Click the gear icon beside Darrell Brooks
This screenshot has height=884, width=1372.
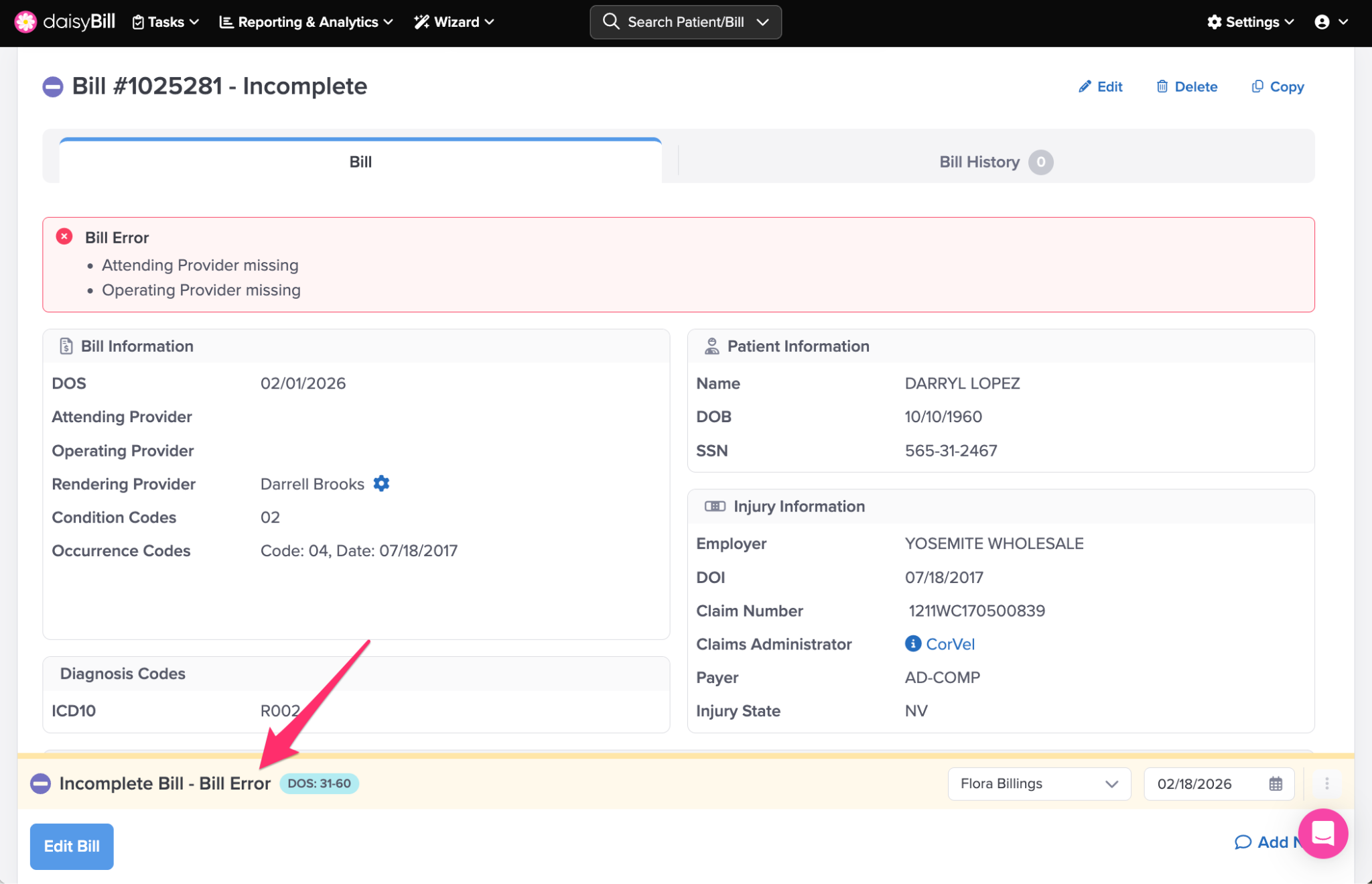(x=381, y=483)
